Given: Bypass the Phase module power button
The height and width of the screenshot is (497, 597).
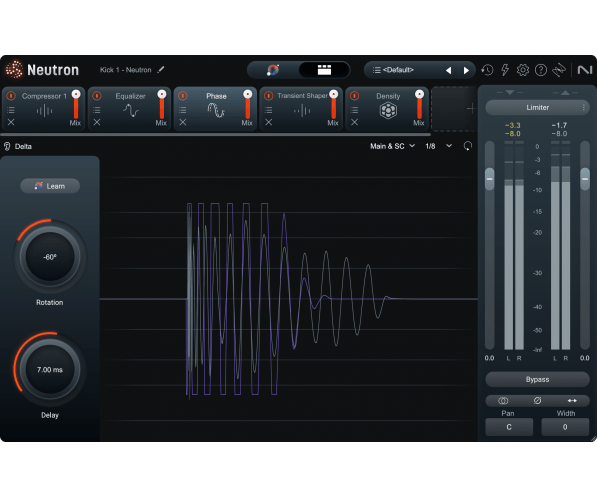Looking at the screenshot, I should (183, 96).
